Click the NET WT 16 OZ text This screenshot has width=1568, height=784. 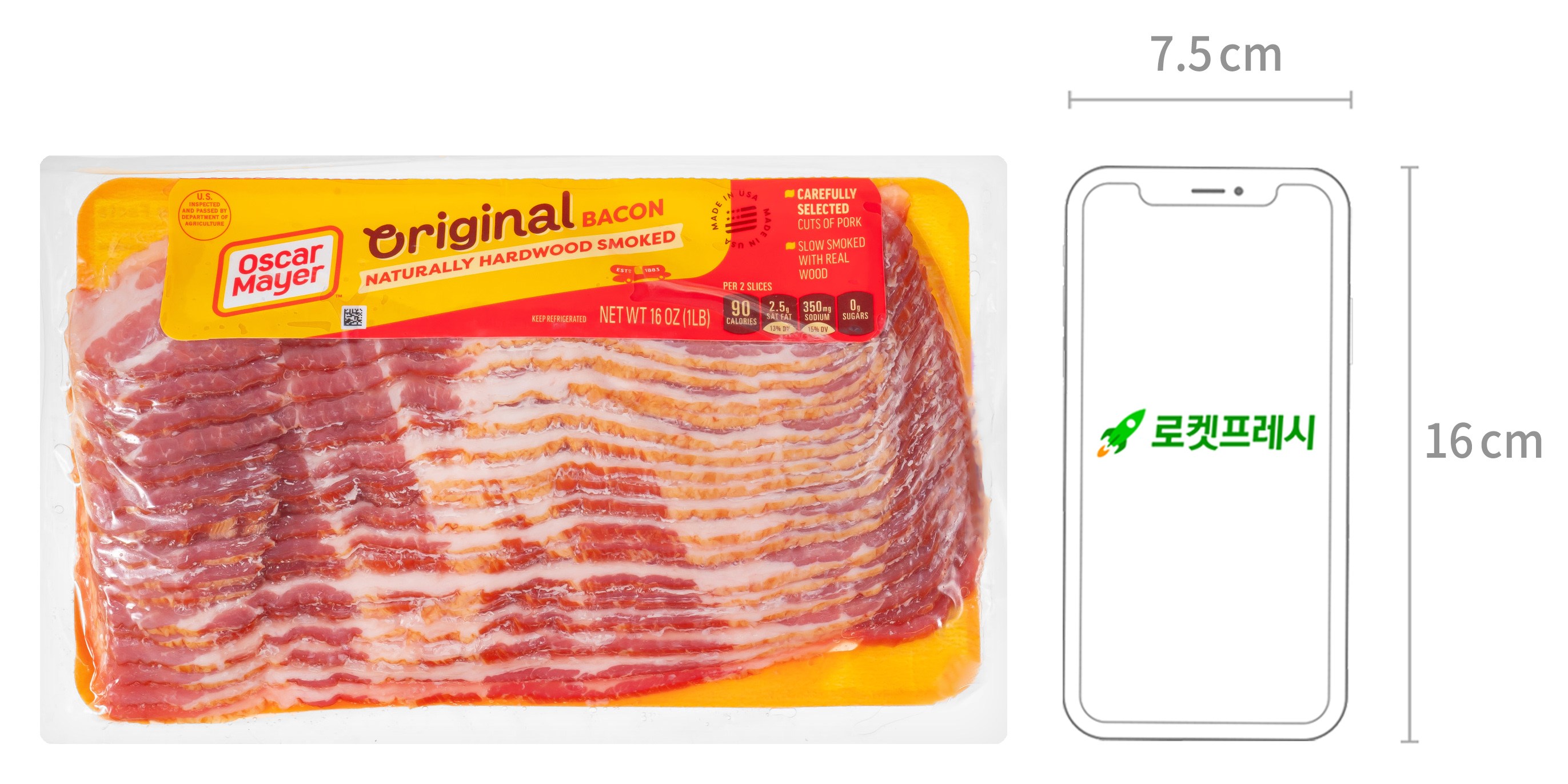click(655, 316)
